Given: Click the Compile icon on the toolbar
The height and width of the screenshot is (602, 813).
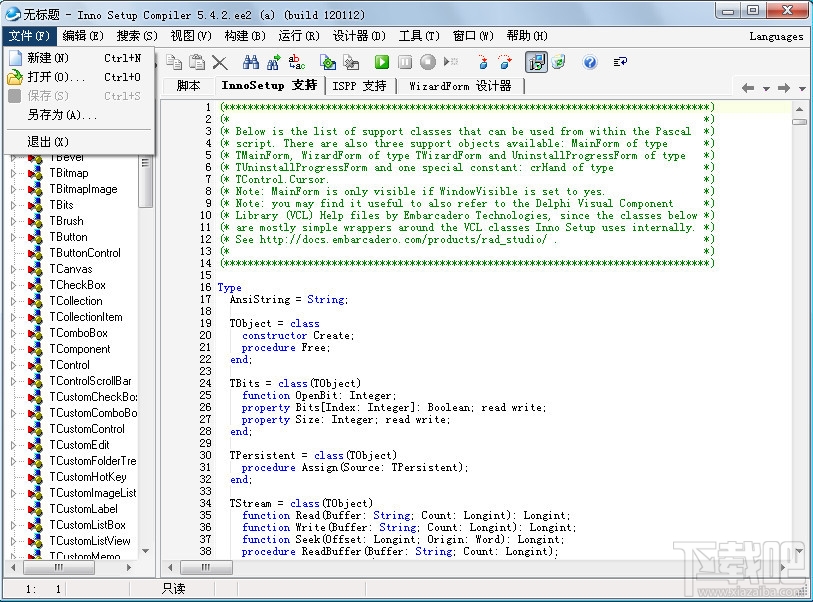Looking at the screenshot, I should 326,61.
